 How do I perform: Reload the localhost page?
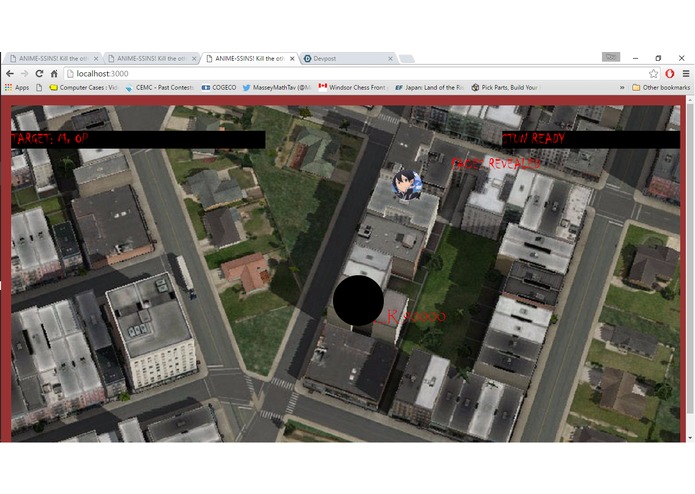39,74
